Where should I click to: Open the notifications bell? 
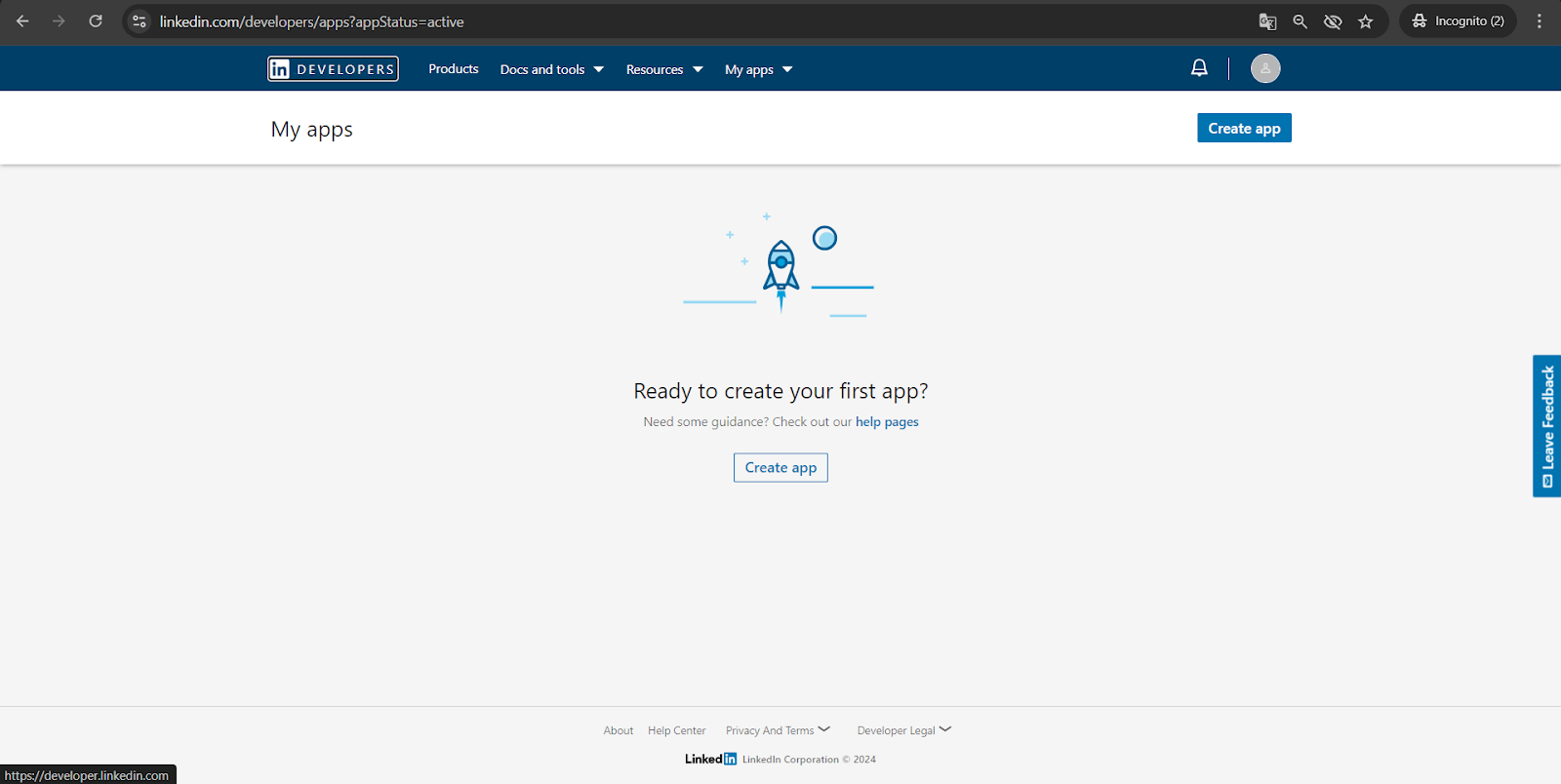[x=1199, y=68]
